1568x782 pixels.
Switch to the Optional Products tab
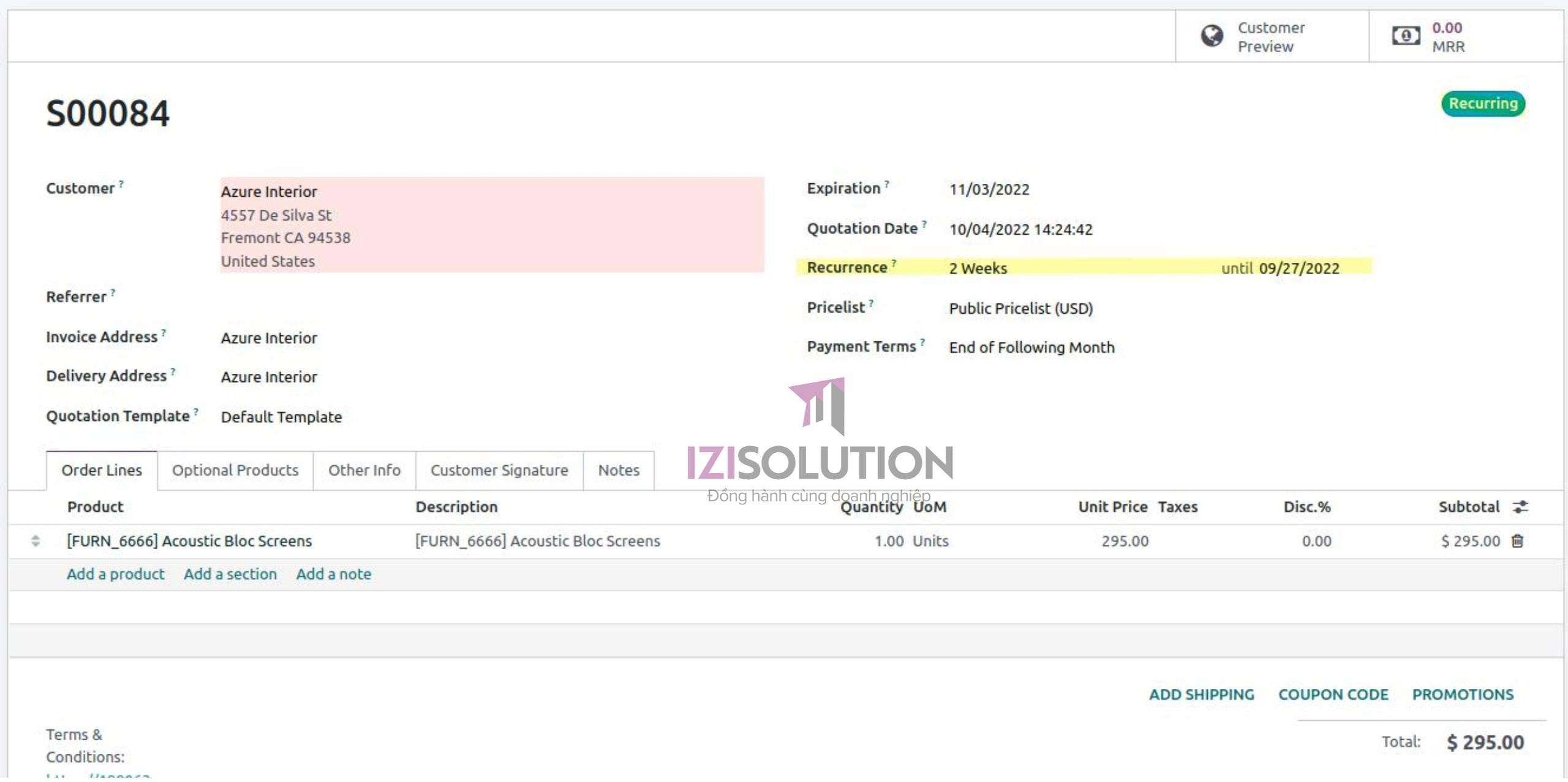point(235,470)
